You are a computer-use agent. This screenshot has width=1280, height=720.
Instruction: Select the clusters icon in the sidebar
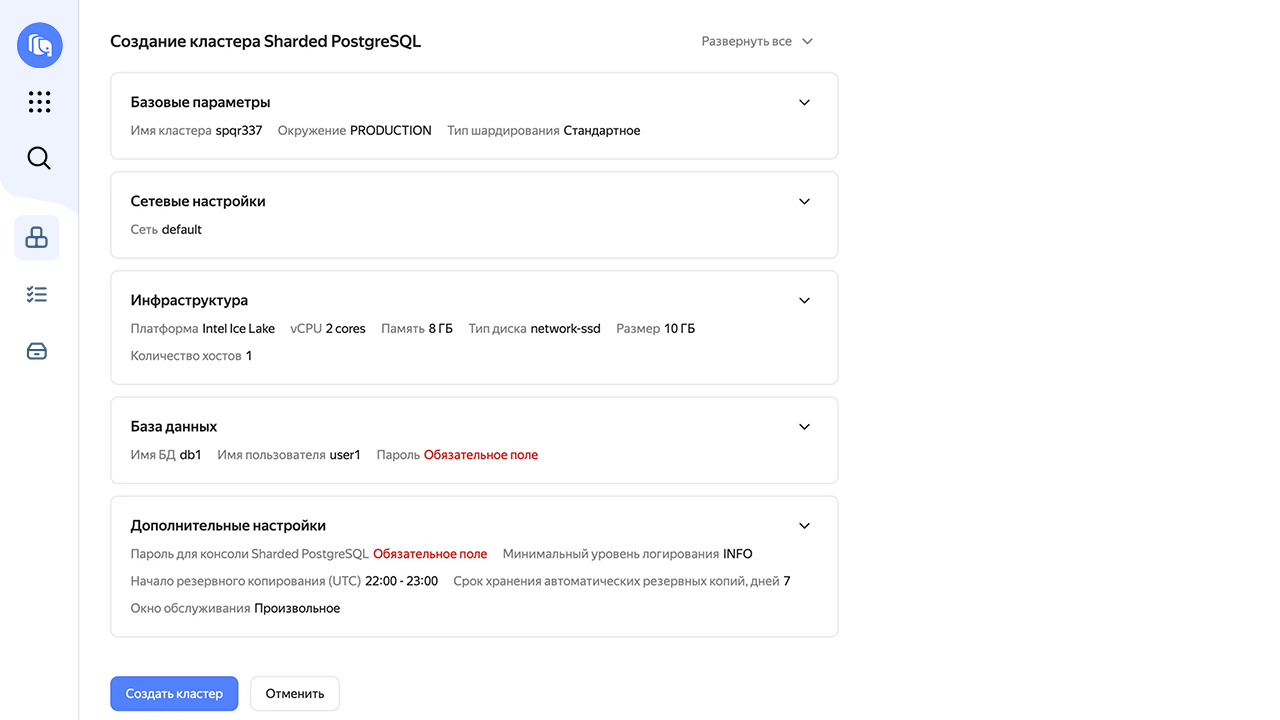click(36, 237)
